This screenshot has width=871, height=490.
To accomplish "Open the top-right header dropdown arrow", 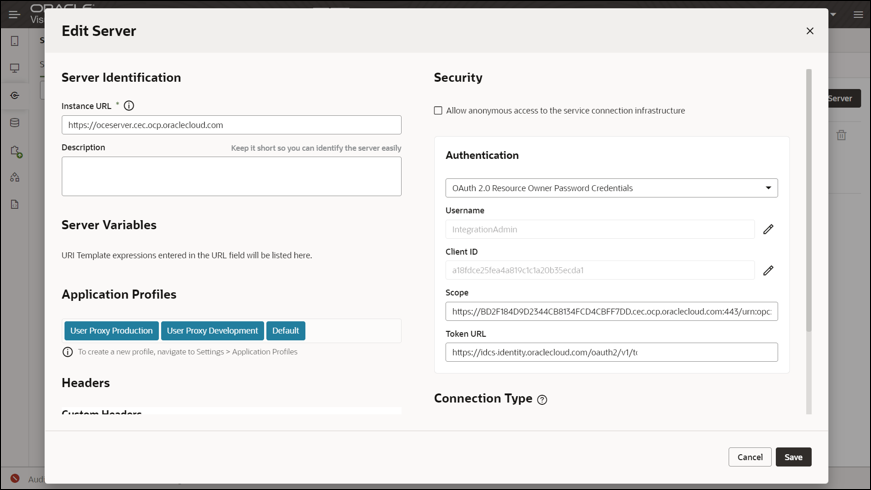I will 833,14.
